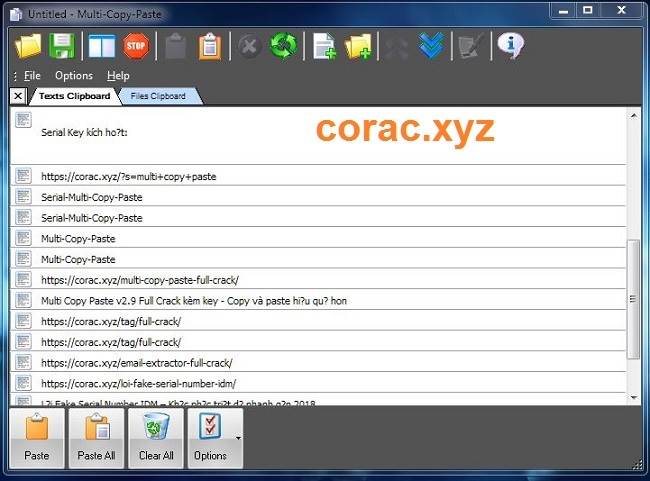Click the open folder toolbar icon
Screen dimensions: 650x481
28,46
